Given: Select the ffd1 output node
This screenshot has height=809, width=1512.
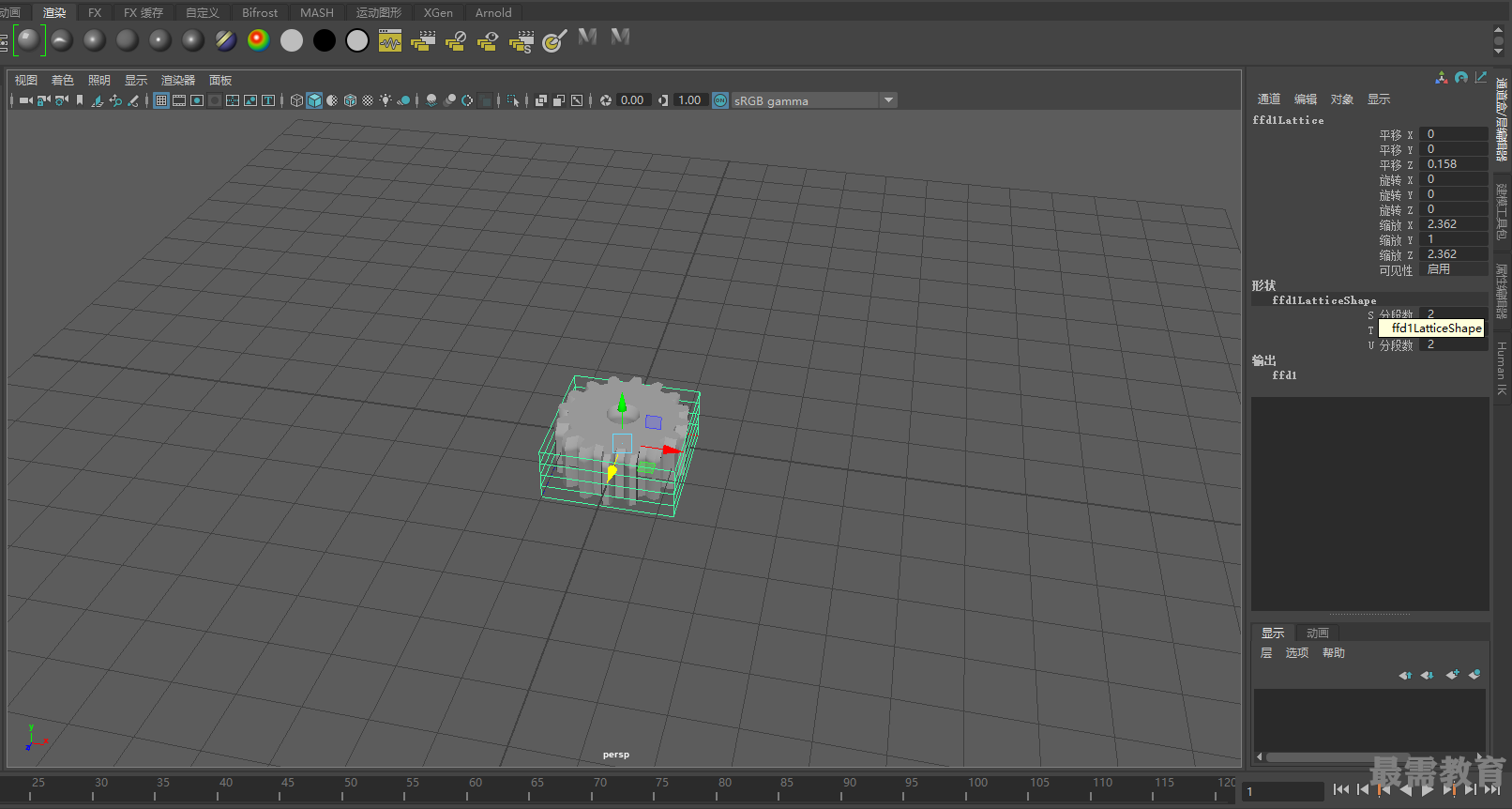Looking at the screenshot, I should pyautogui.click(x=1284, y=375).
